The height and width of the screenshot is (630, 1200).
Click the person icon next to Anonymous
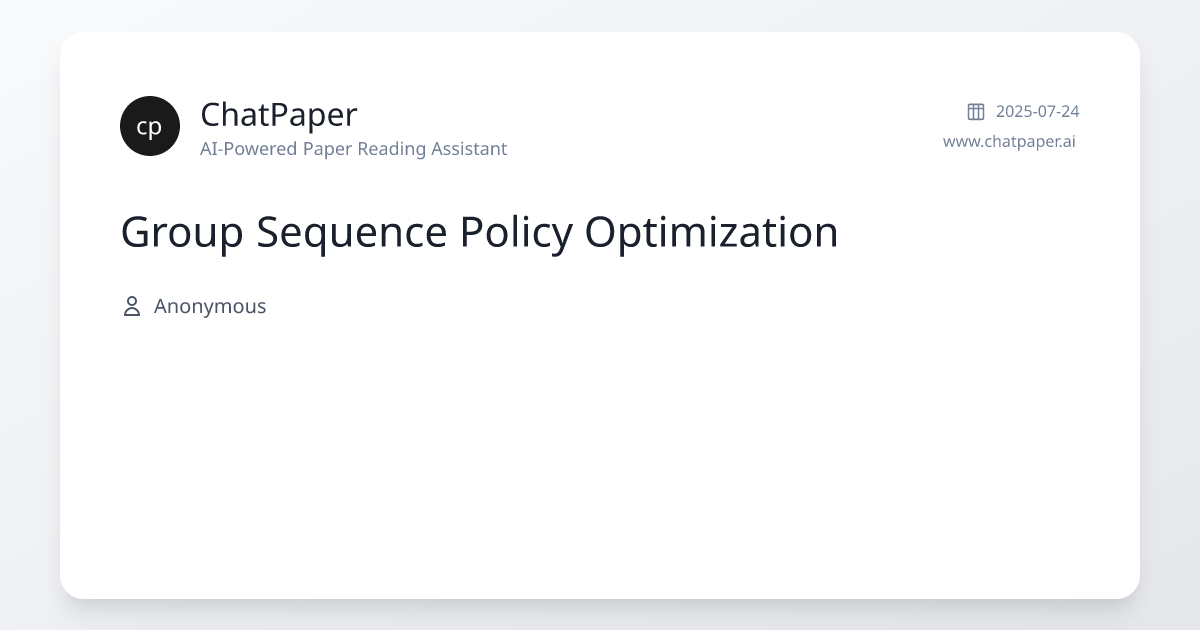(x=131, y=306)
